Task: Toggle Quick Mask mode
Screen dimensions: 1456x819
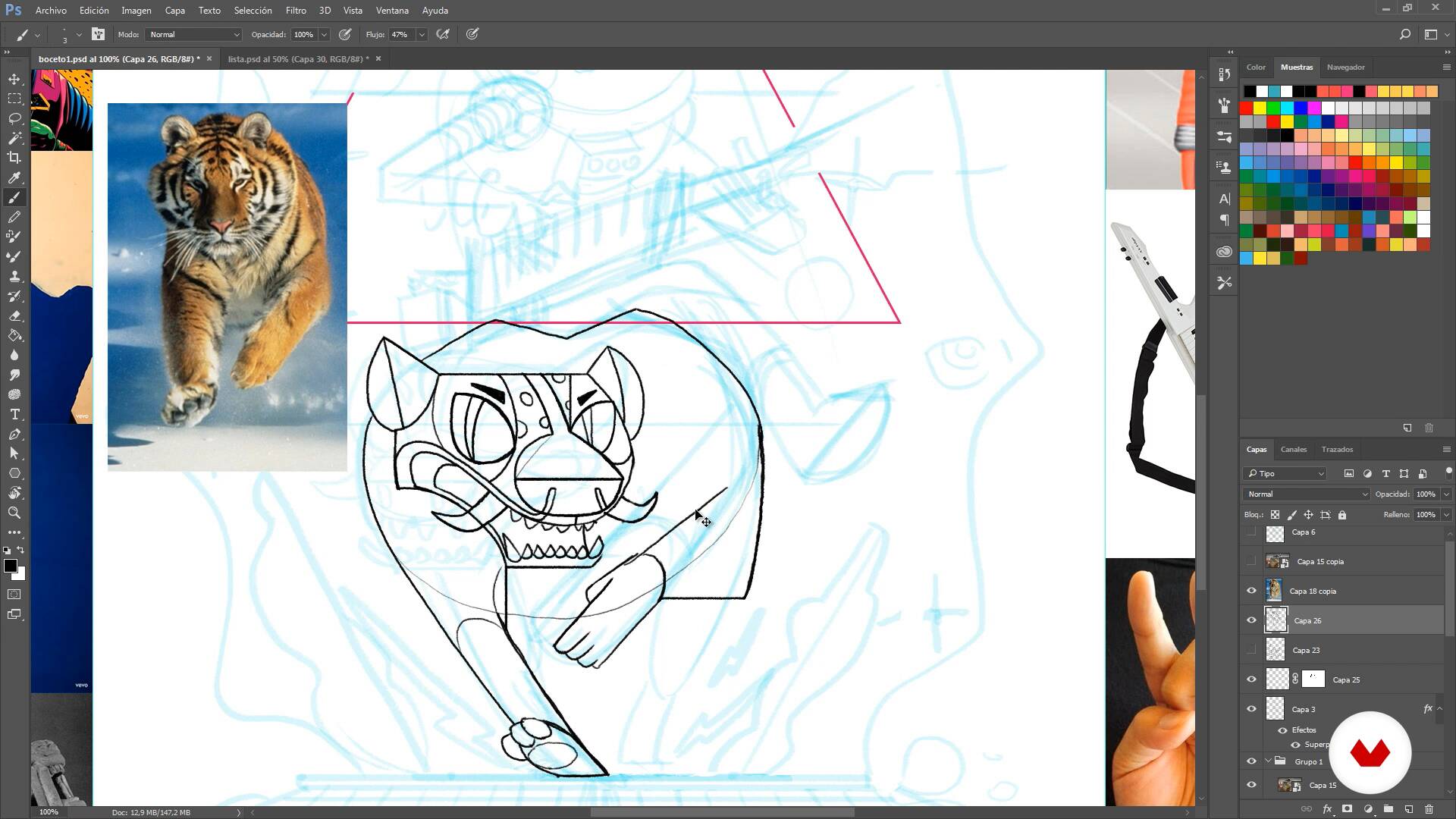Action: 14,595
